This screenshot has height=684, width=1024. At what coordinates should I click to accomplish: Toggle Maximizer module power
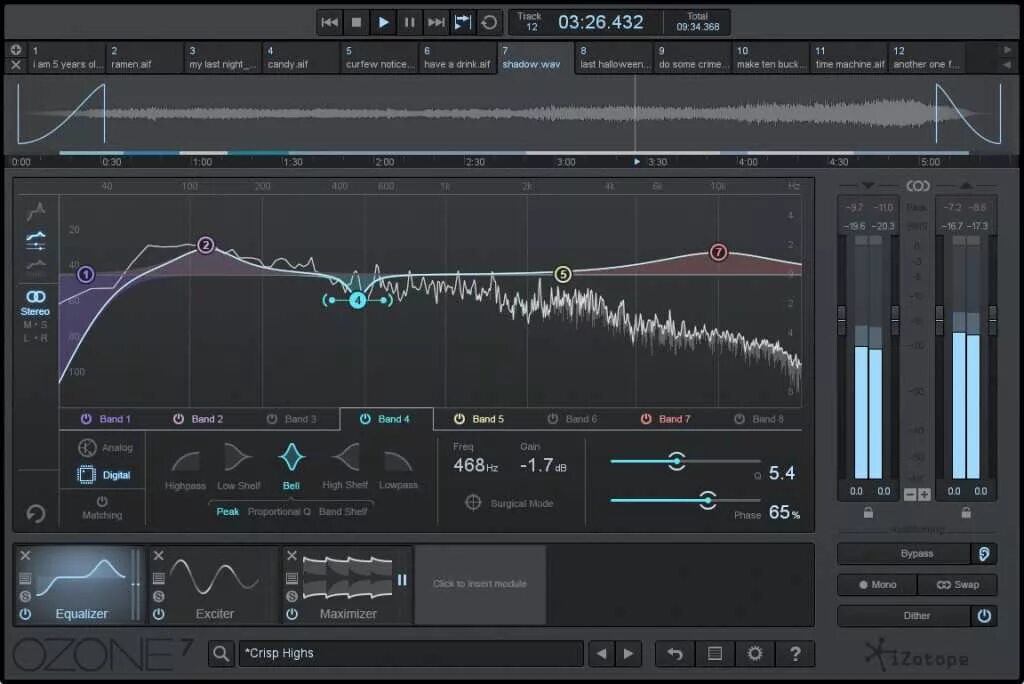(292, 614)
